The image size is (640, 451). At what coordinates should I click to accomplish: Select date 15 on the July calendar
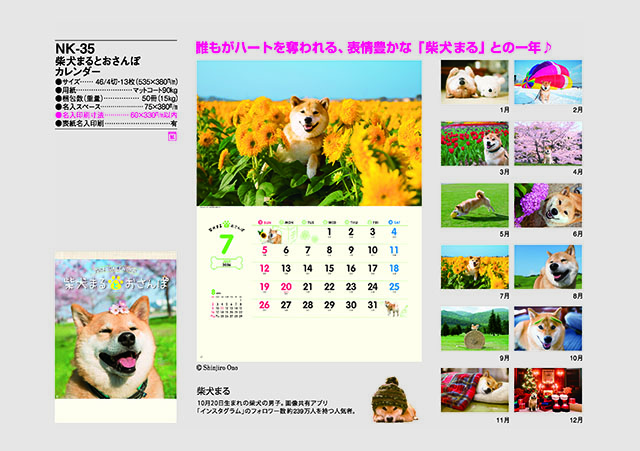pos(329,269)
